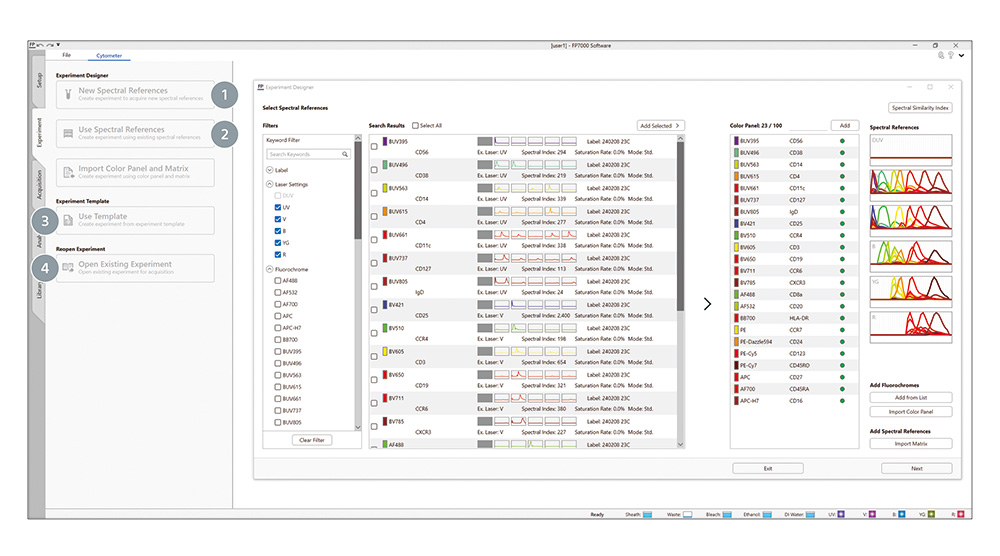Expand the Label filter section
Screen dimensions: 1000x556
(270, 171)
